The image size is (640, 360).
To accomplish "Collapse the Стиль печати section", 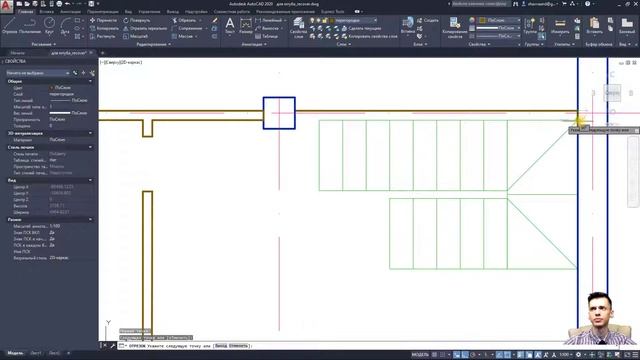I will point(90,147).
